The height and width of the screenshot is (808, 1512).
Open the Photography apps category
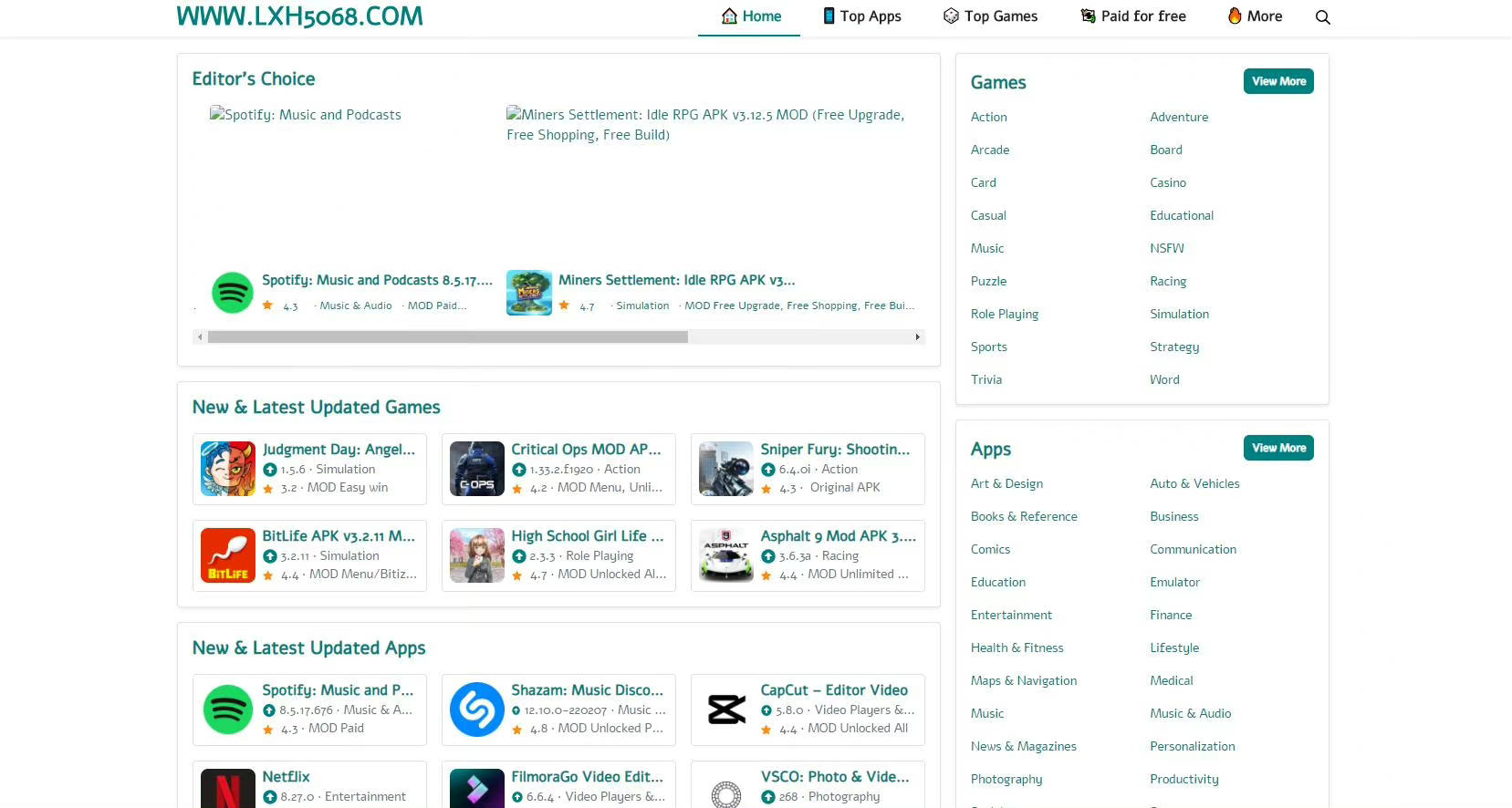1006,779
